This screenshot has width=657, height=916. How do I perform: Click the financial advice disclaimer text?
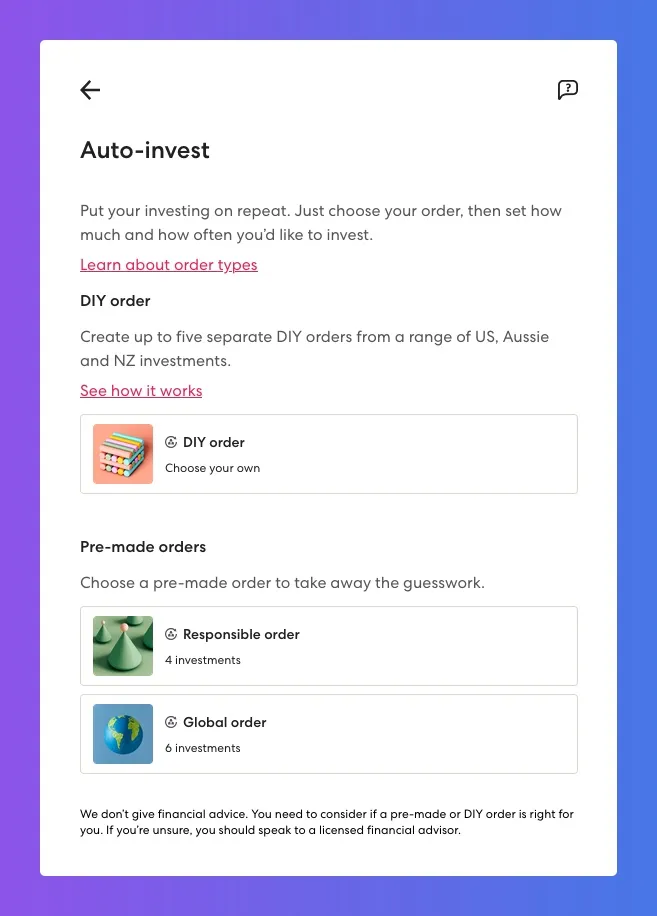[x=327, y=822]
